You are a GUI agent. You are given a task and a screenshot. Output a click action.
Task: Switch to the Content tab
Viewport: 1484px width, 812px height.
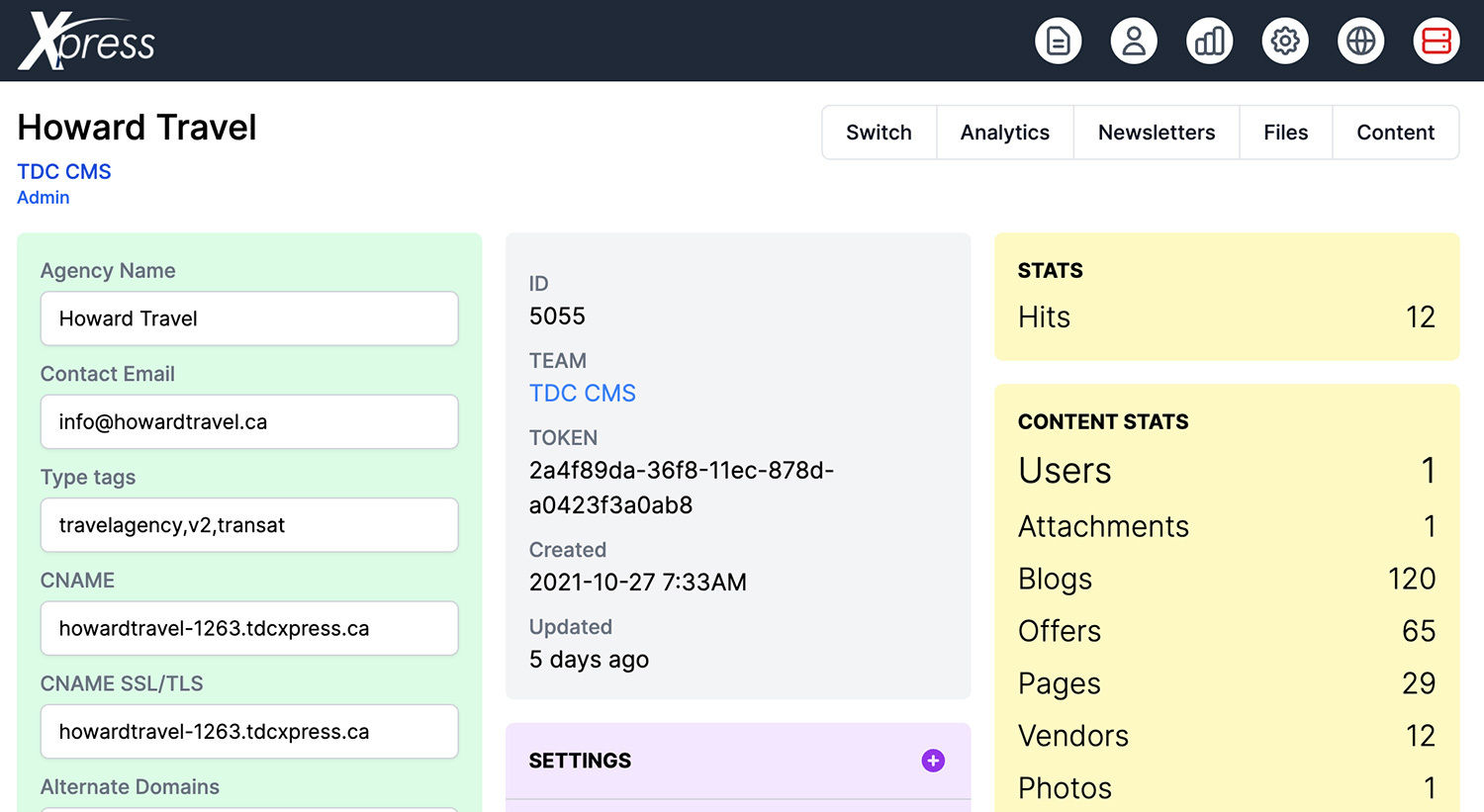click(1395, 133)
